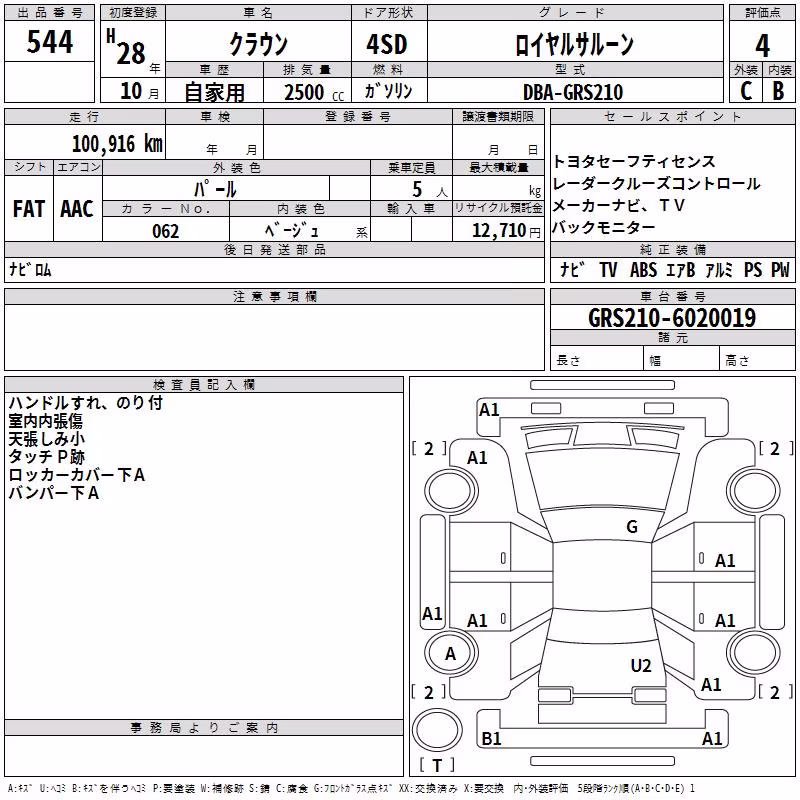Viewport: 800px width, 800px height.
Task: Click the spare tire circle above T
Action: pos(437,729)
